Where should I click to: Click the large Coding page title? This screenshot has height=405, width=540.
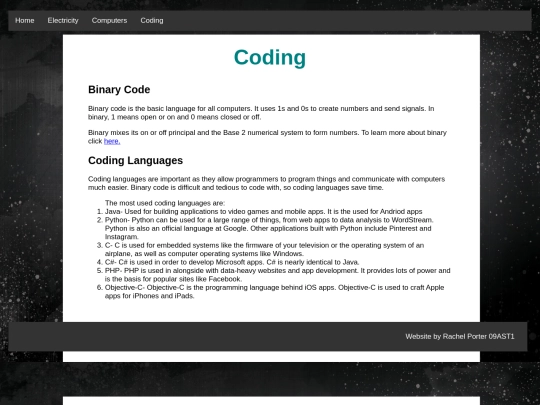(270, 57)
